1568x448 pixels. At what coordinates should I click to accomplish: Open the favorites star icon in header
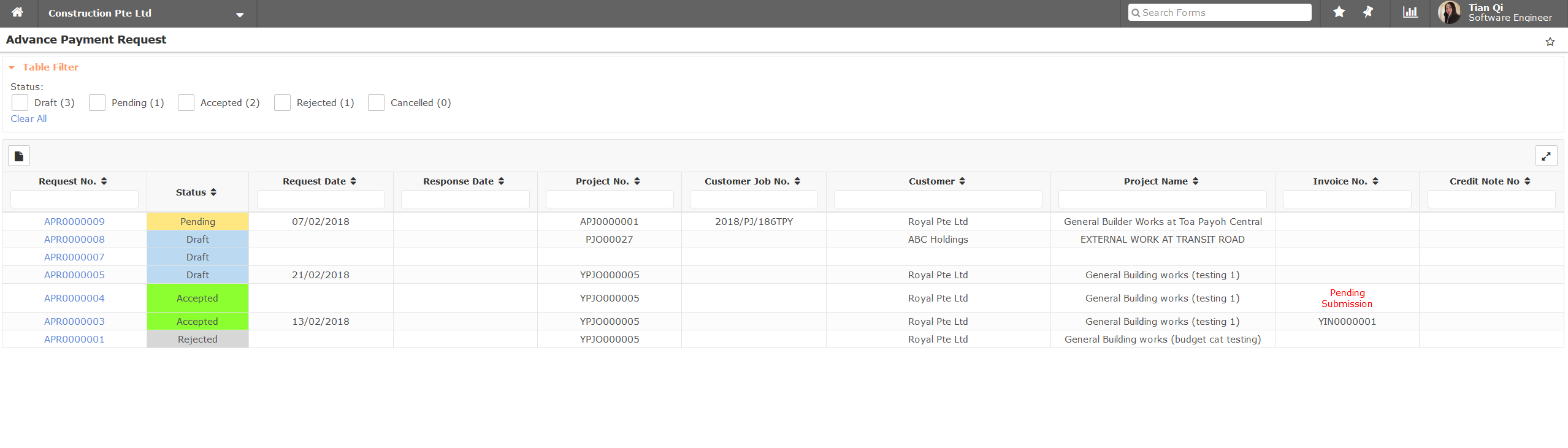tap(1339, 12)
